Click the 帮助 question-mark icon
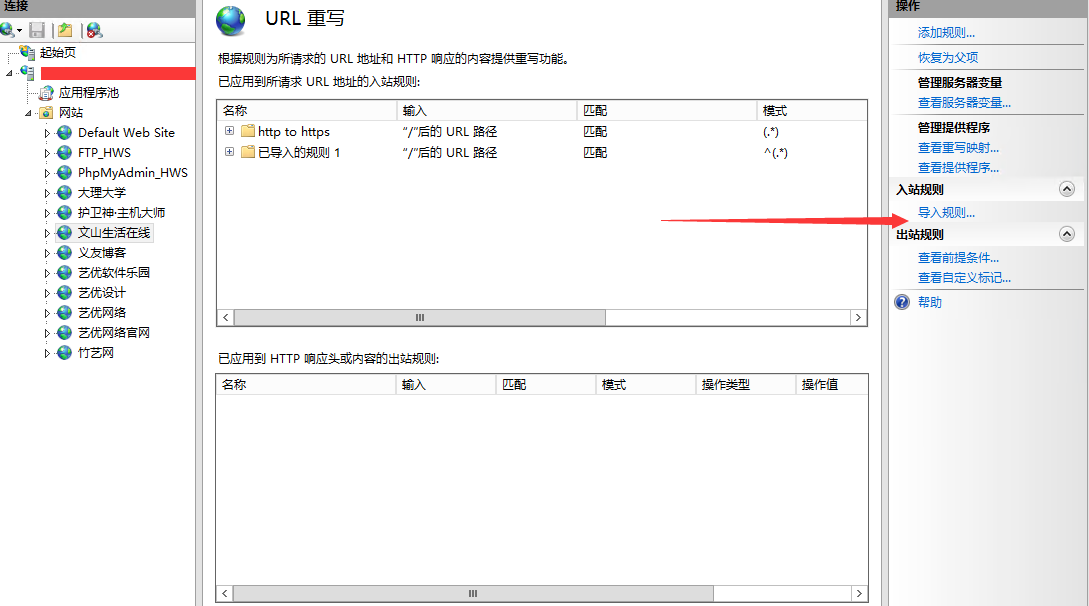Viewport: 1089px width, 606px height. (900, 301)
